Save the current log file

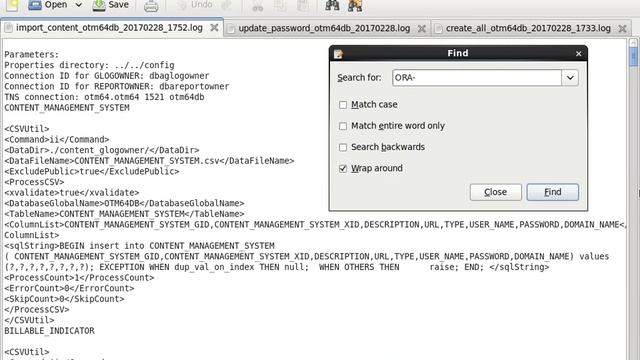(x=111, y=5)
